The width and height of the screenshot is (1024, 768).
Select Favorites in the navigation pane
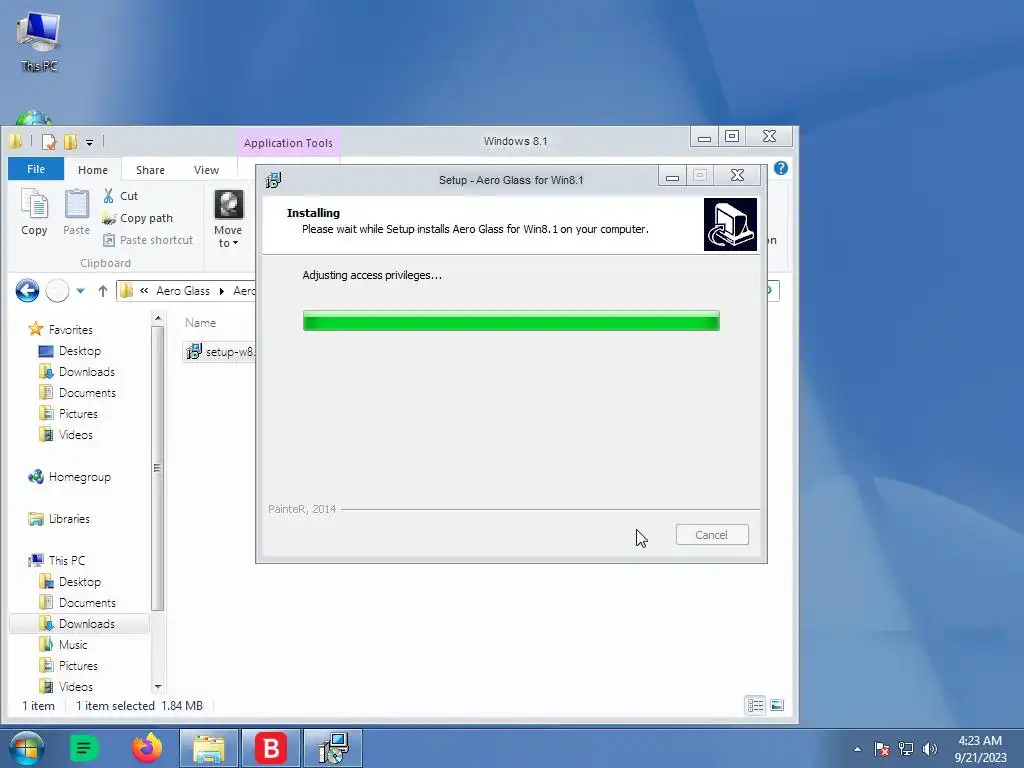click(x=61, y=330)
